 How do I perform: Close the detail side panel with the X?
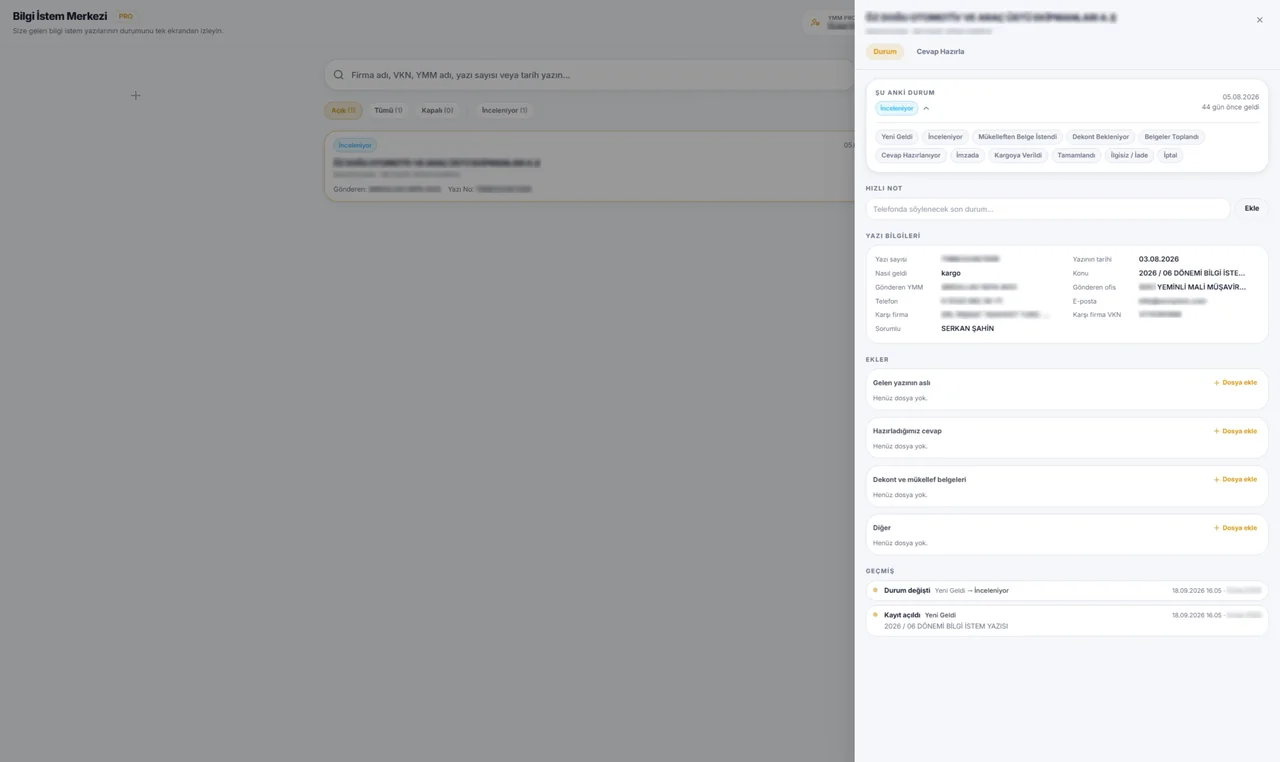(1259, 20)
